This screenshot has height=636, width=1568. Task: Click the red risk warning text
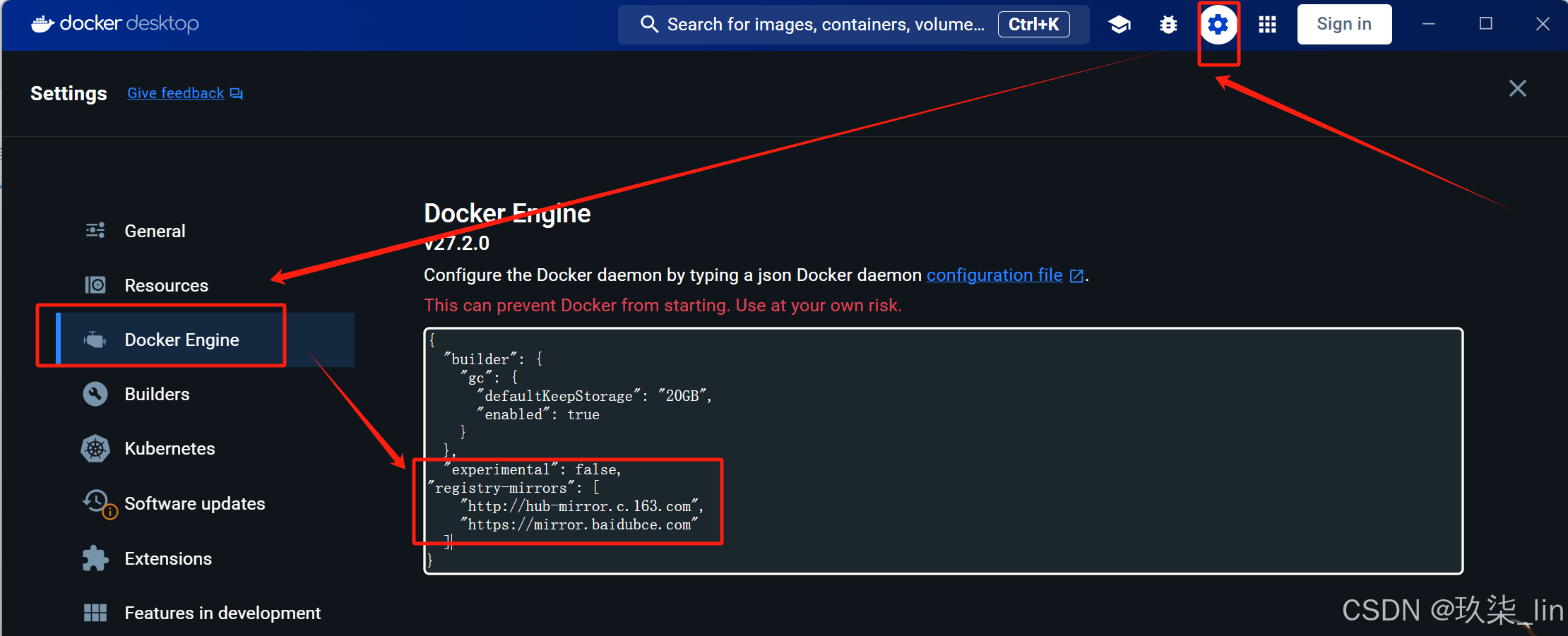pos(663,305)
